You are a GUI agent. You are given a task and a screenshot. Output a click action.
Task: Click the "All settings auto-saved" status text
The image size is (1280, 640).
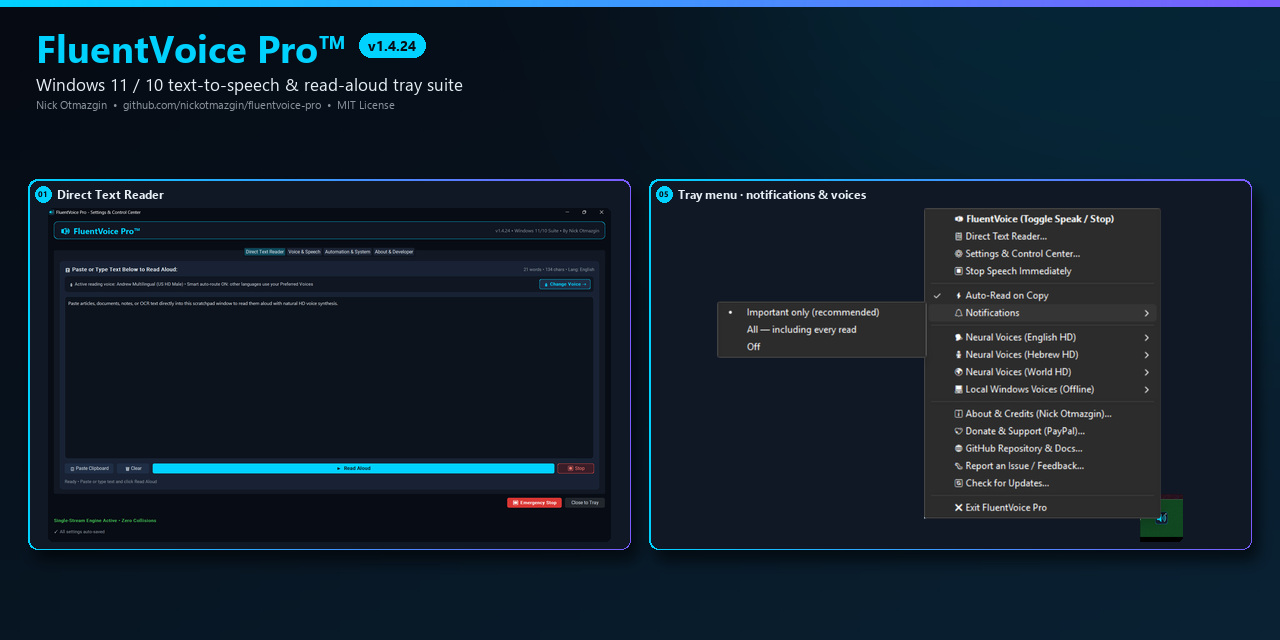[x=79, y=532]
